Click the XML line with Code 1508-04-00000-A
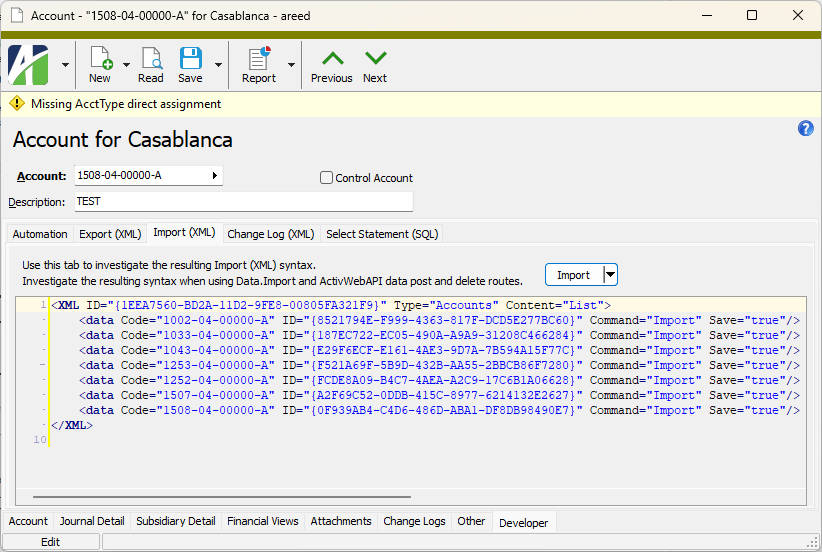 coord(439,410)
